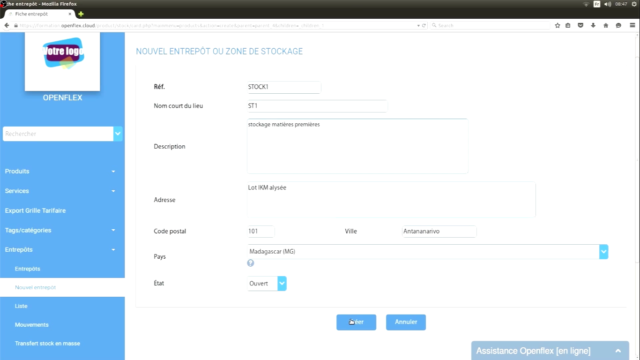Open the Firefox hamburger menu
The width and height of the screenshot is (640, 360).
(632, 25)
